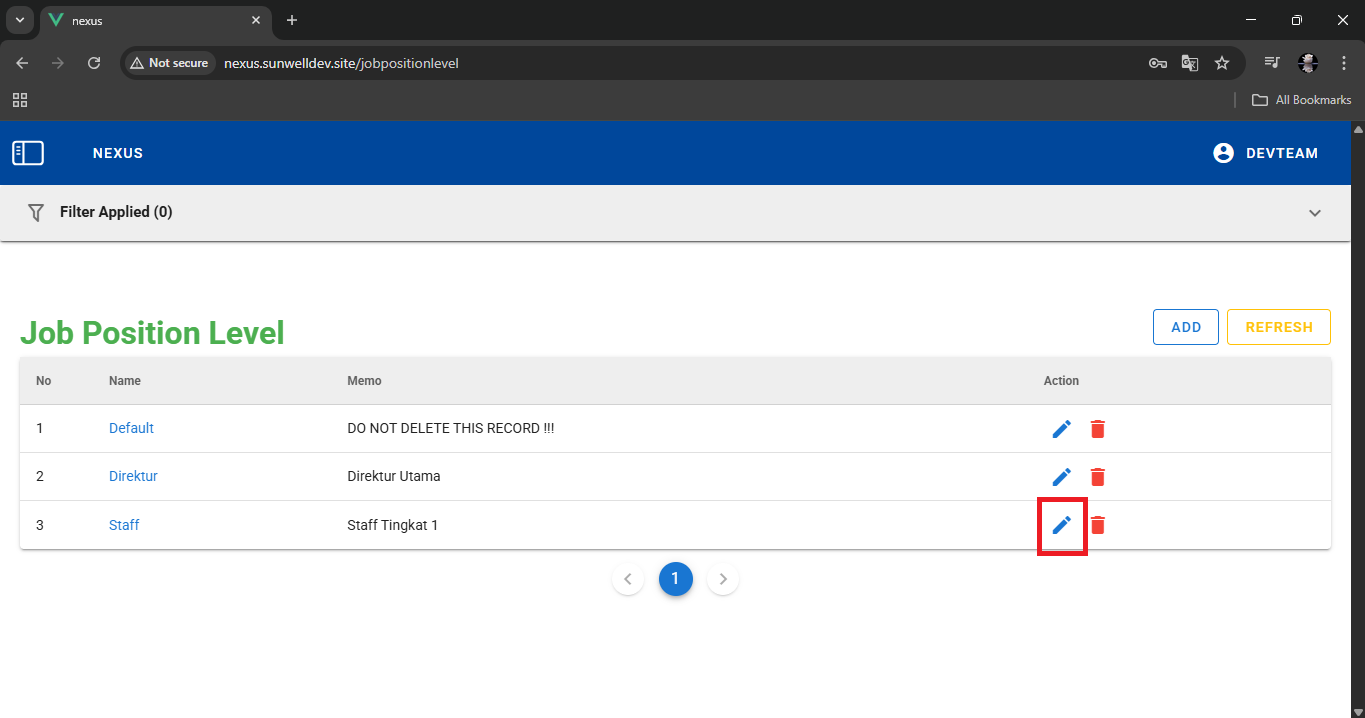Delete the Default record using trash icon
The width and height of the screenshot is (1365, 718).
pyautogui.click(x=1098, y=428)
